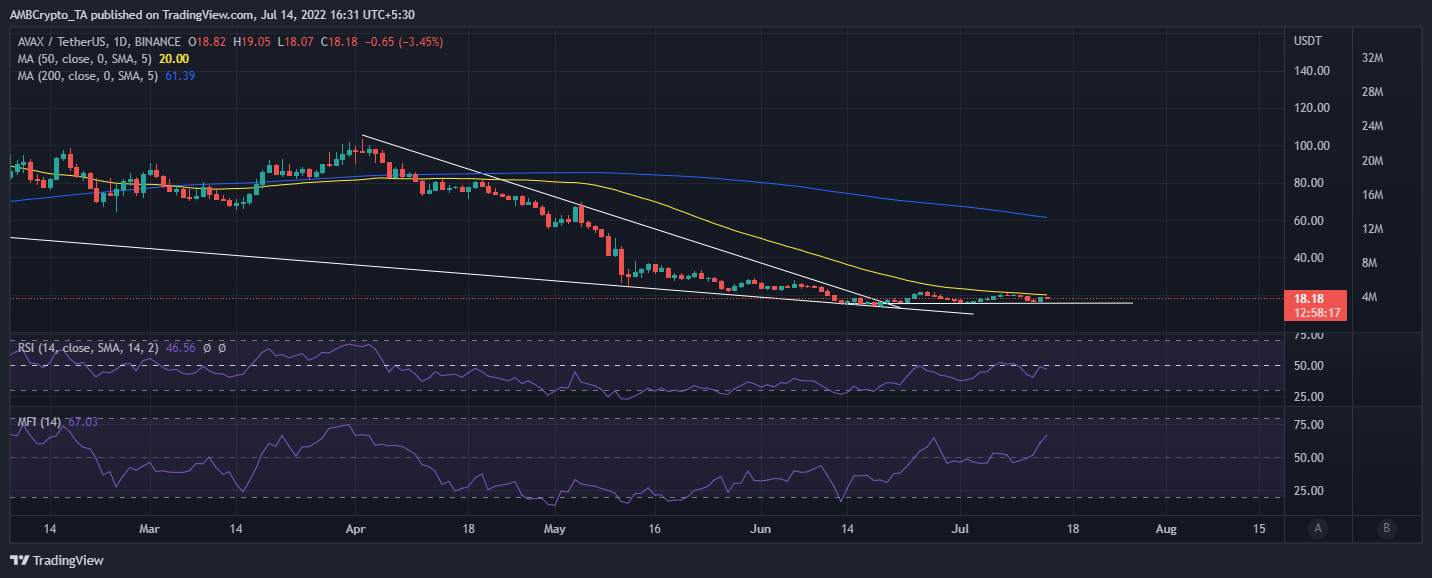
Task: Click the 4M volume scale label
Action: coord(1369,298)
